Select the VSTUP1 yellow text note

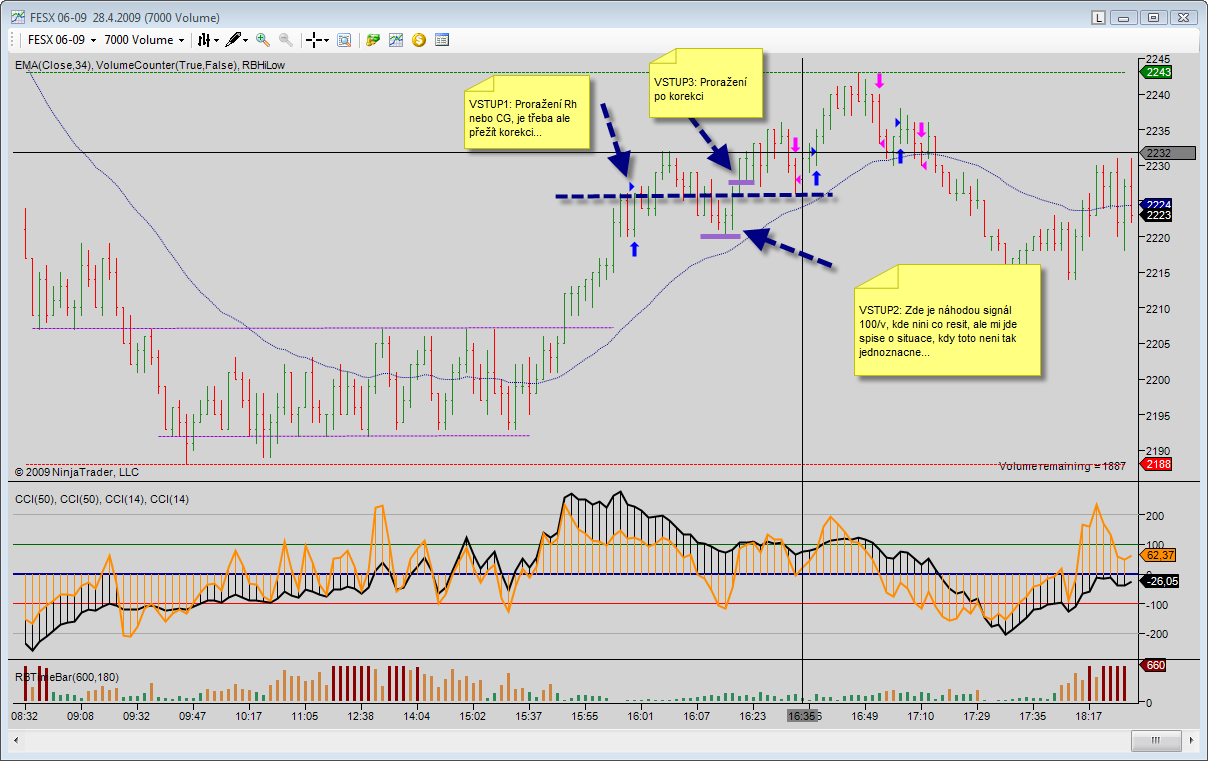[x=528, y=114]
